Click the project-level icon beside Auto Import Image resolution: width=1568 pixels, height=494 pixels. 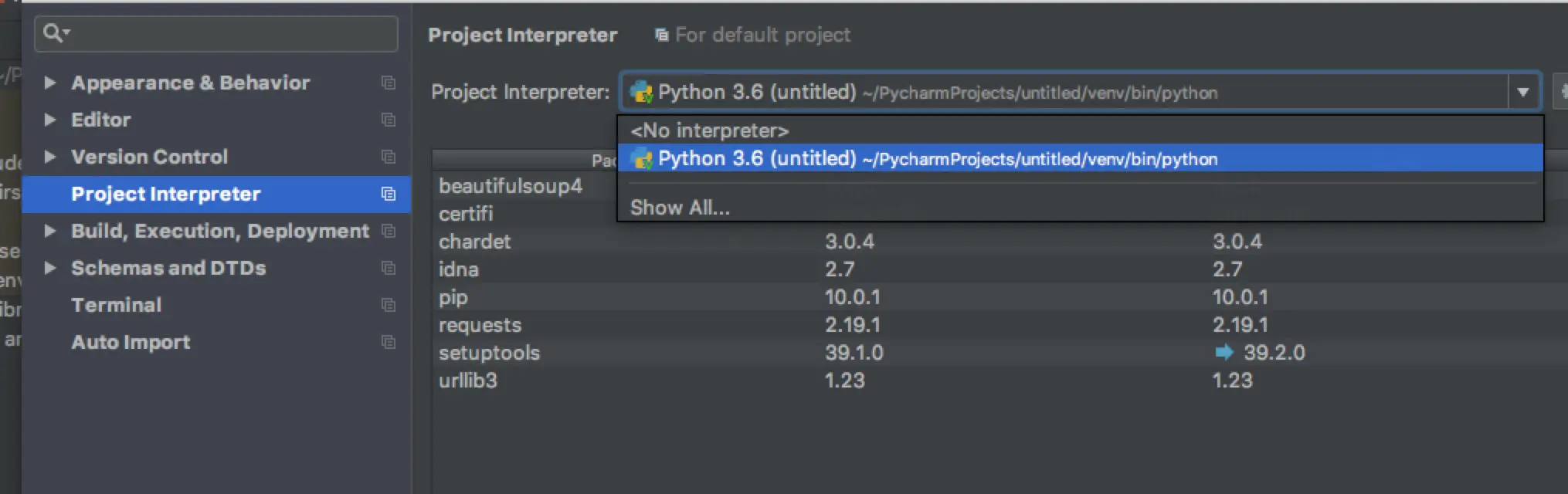389,342
